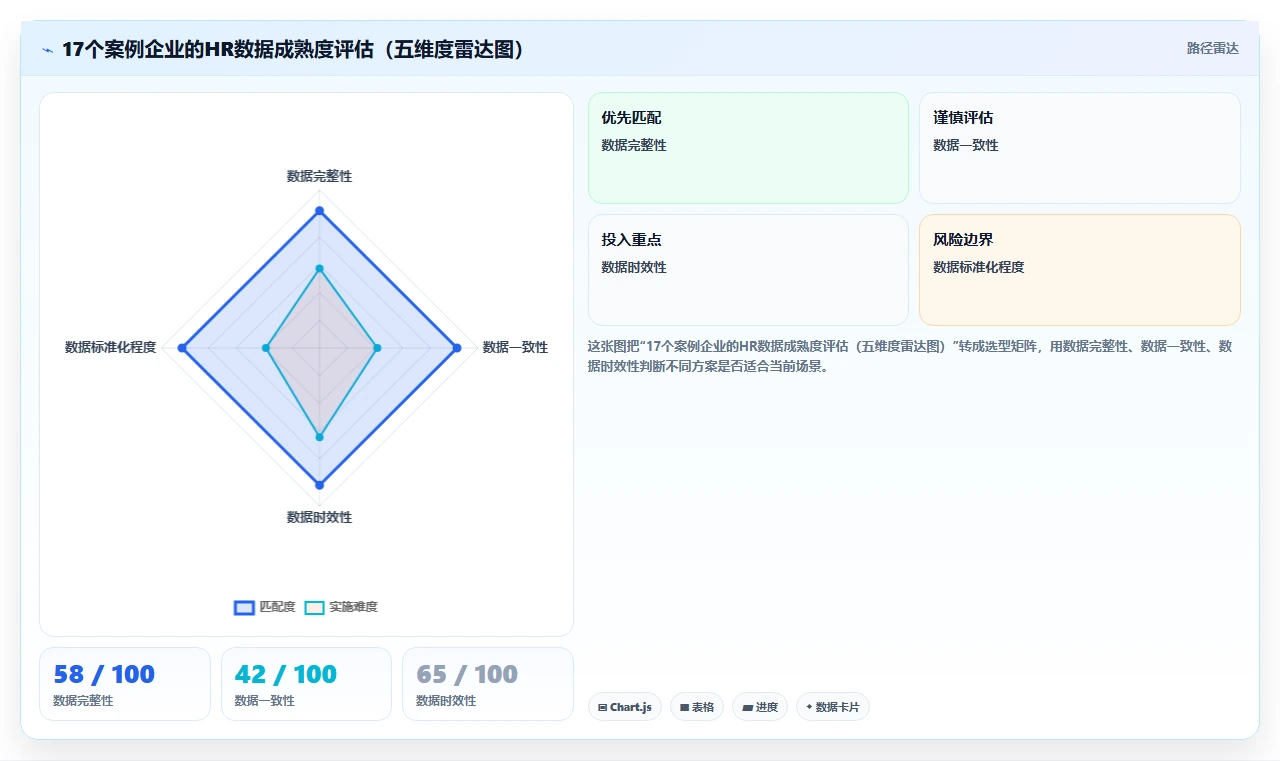Click the 数据标准化程度 radar axis label
The image size is (1280, 761).
(110, 347)
